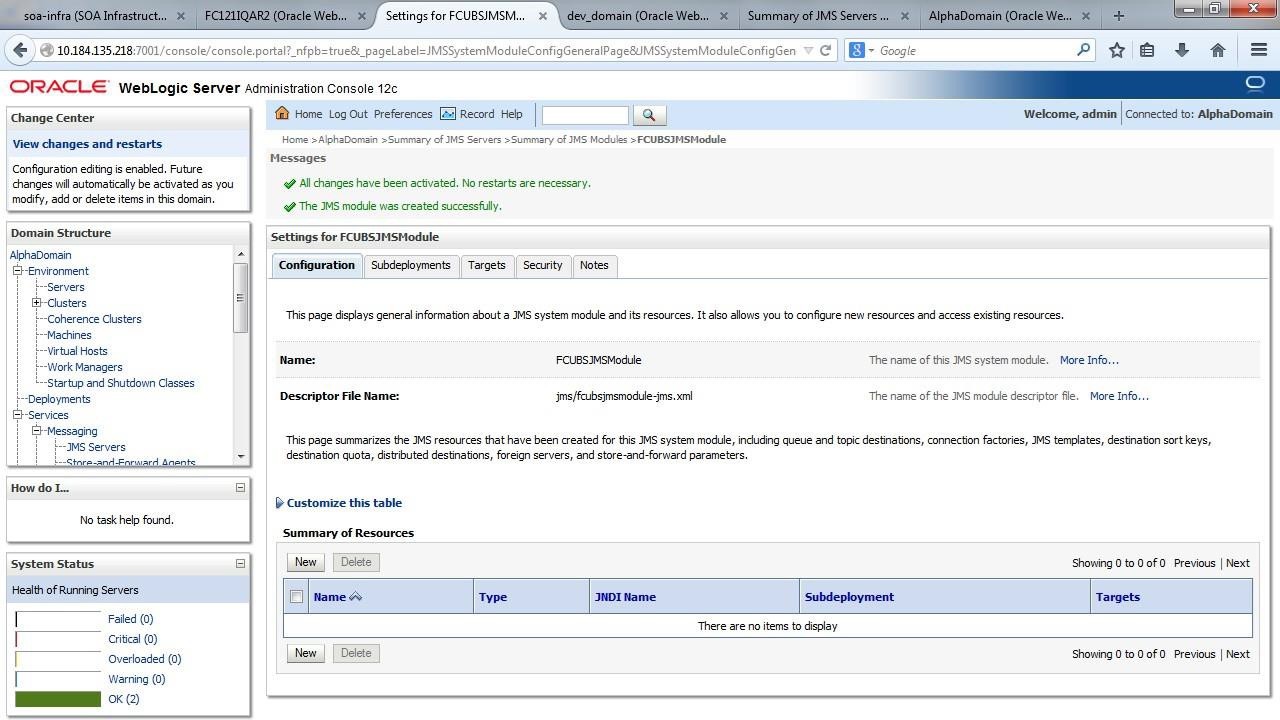The width and height of the screenshot is (1280, 720).
Task: Switch to Summary of JMS Servers browser tab
Action: click(827, 16)
